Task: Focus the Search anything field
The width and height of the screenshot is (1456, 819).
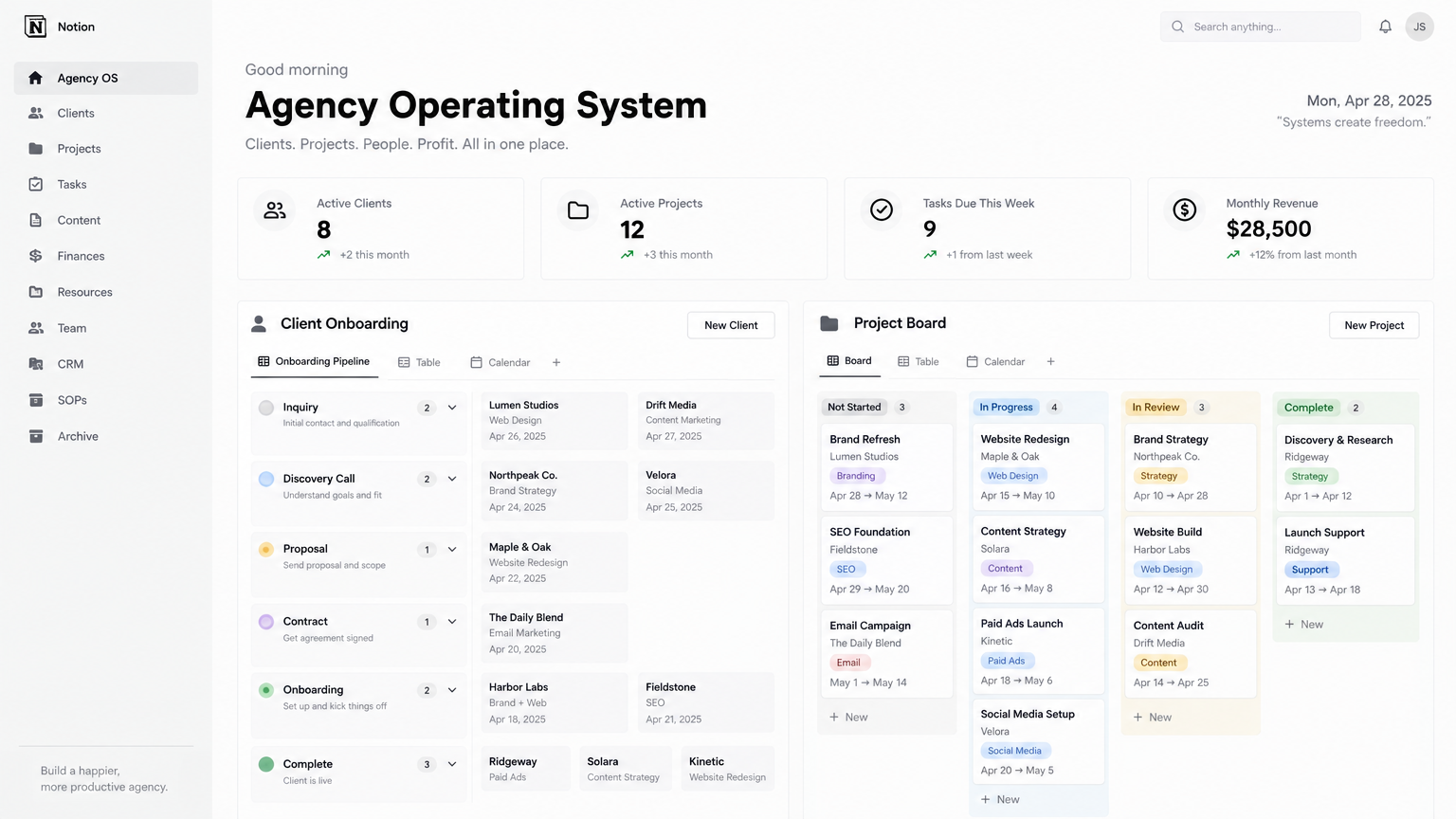Action: pos(1261,27)
